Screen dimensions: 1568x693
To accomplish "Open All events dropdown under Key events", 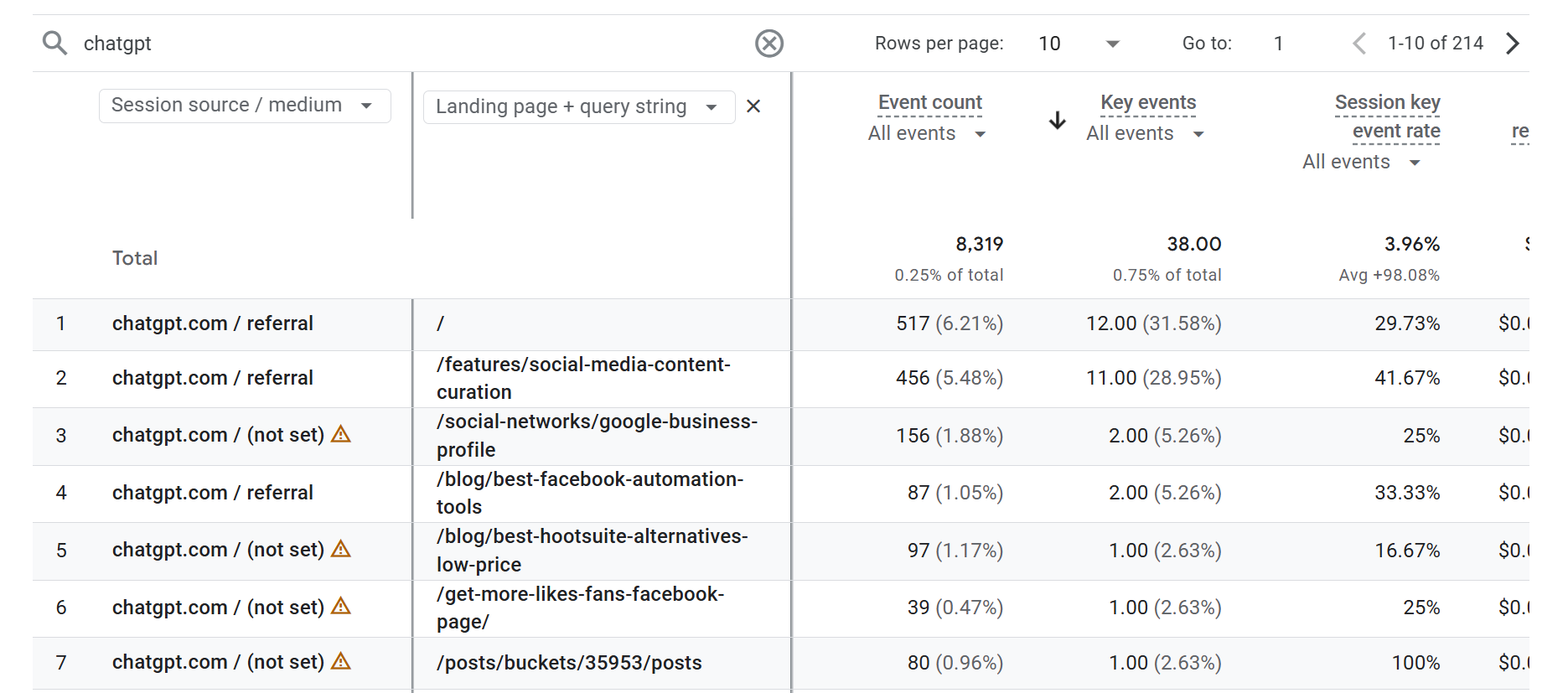I will [1146, 134].
